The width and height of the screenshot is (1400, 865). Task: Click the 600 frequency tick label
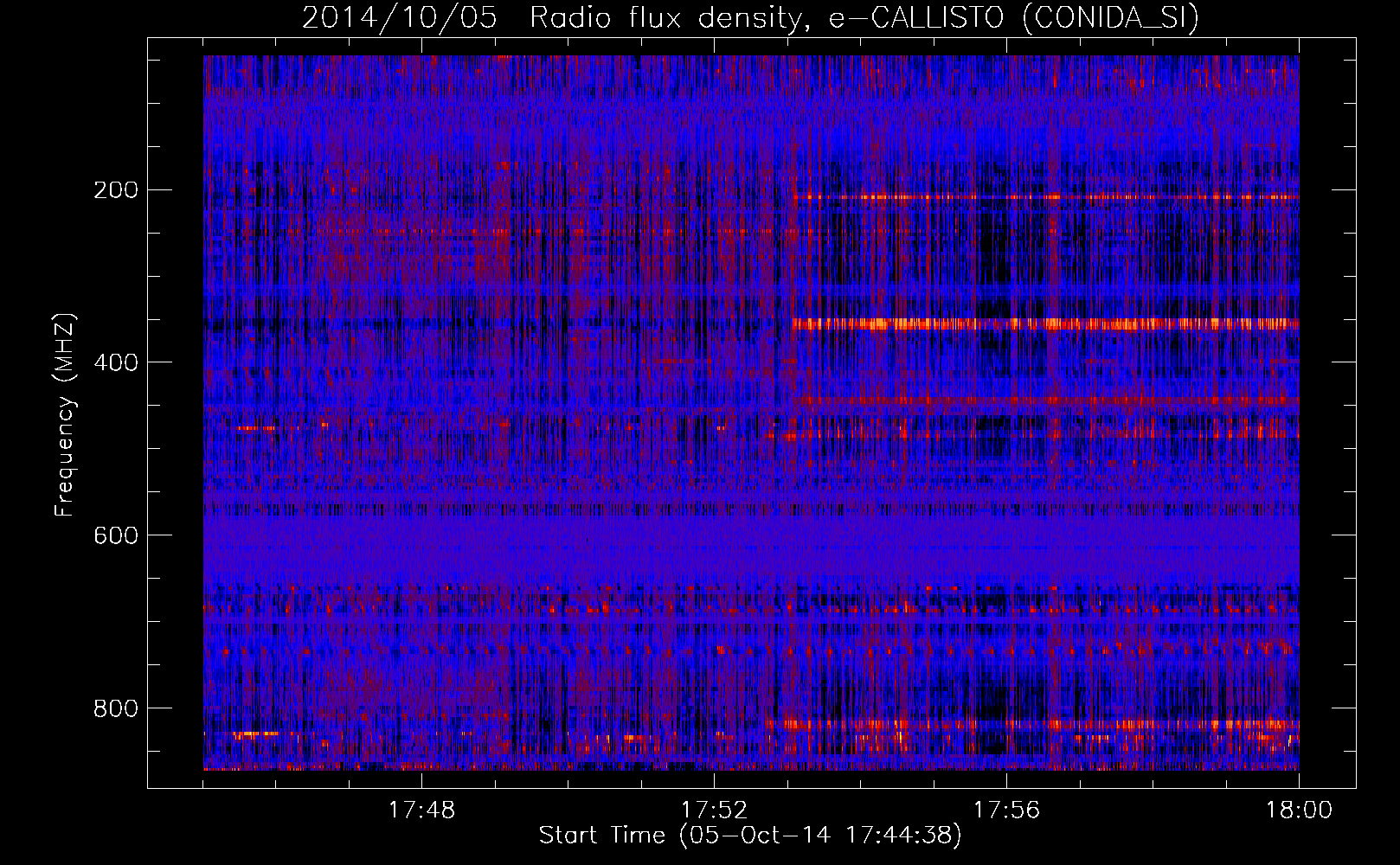(x=116, y=535)
